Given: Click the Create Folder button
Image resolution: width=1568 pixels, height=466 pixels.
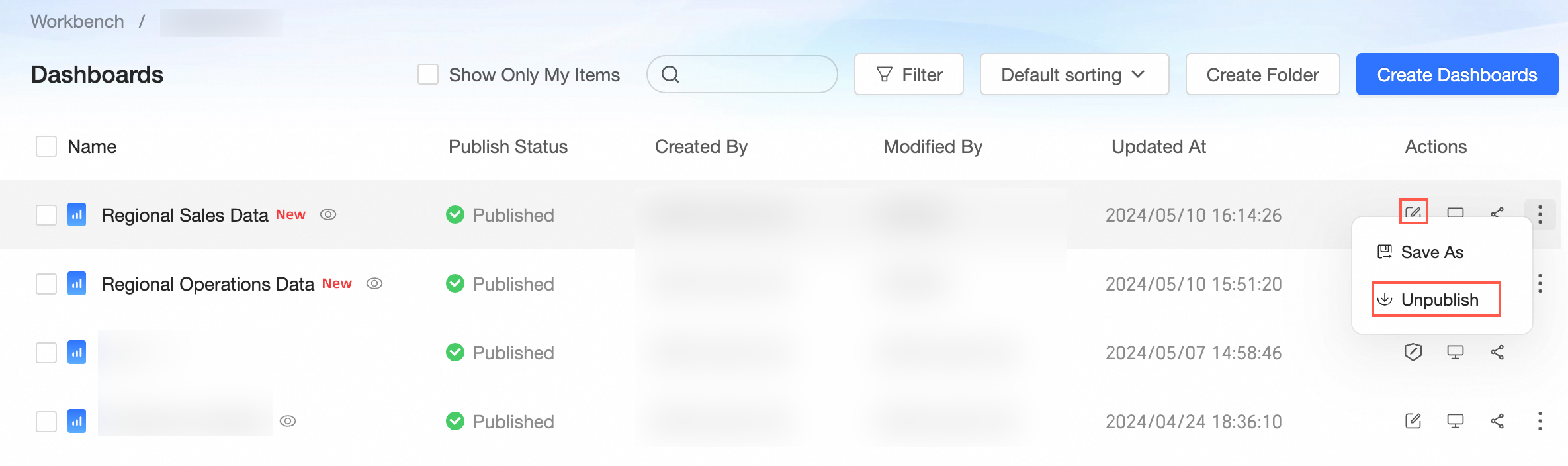Looking at the screenshot, I should [1262, 75].
